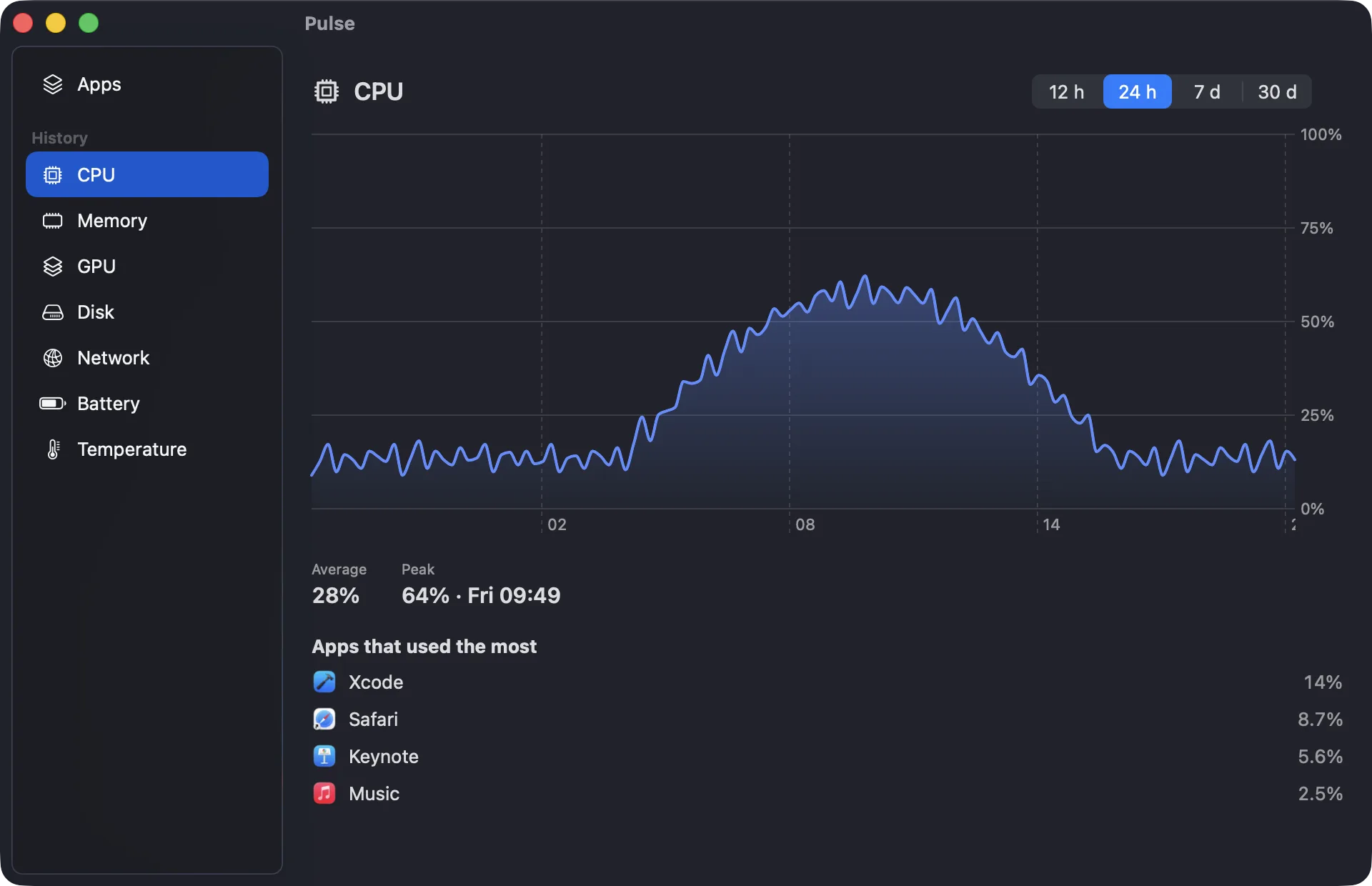Open the Battery history view
The height and width of the screenshot is (886, 1372).
pos(147,404)
